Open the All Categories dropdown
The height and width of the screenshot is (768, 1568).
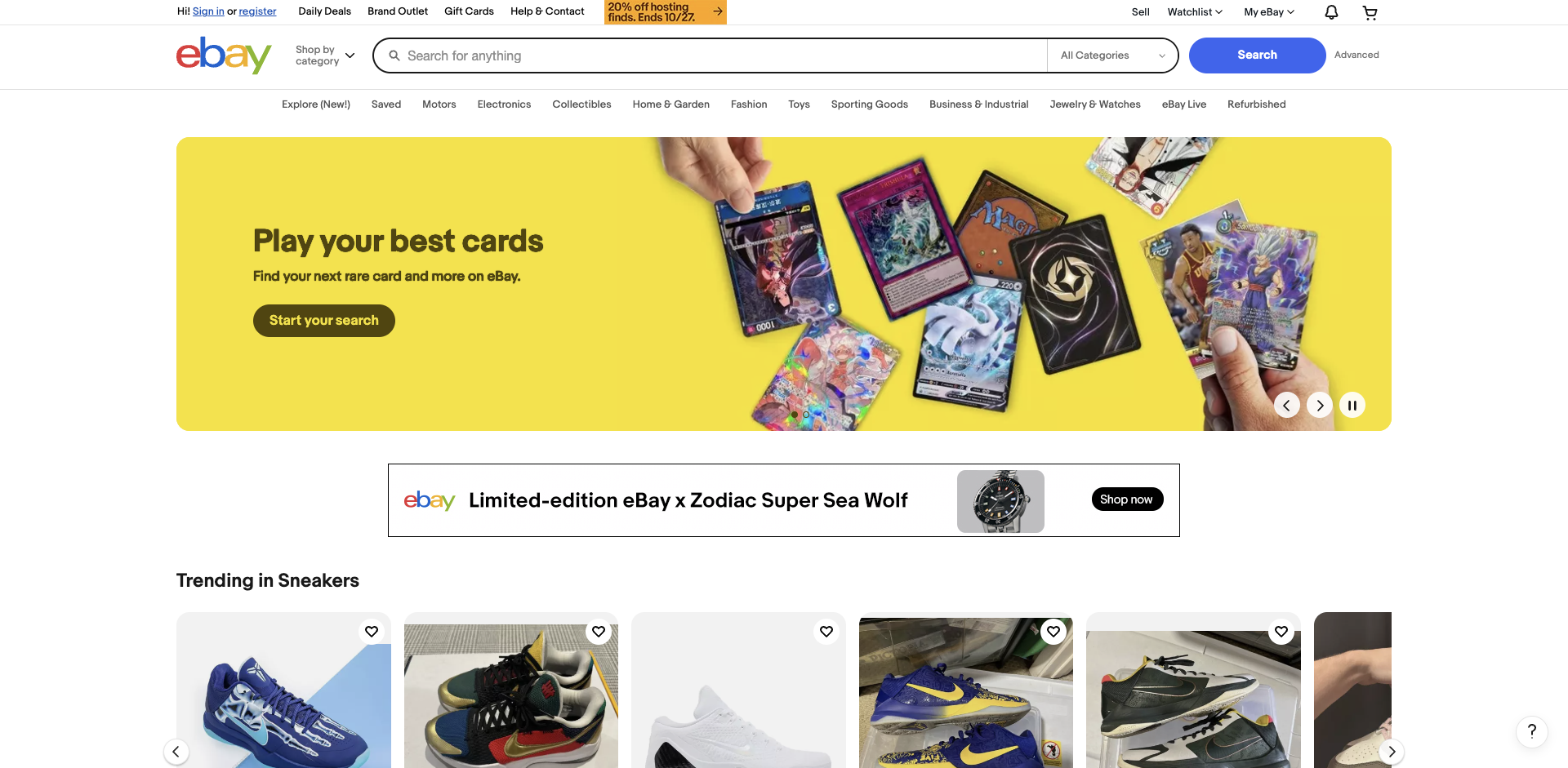[1112, 55]
